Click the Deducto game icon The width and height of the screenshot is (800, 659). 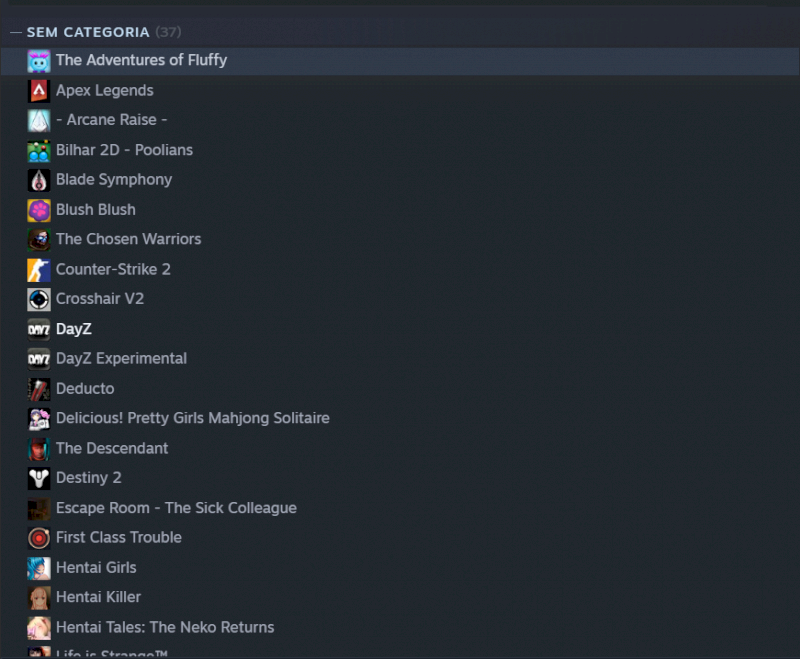(39, 390)
